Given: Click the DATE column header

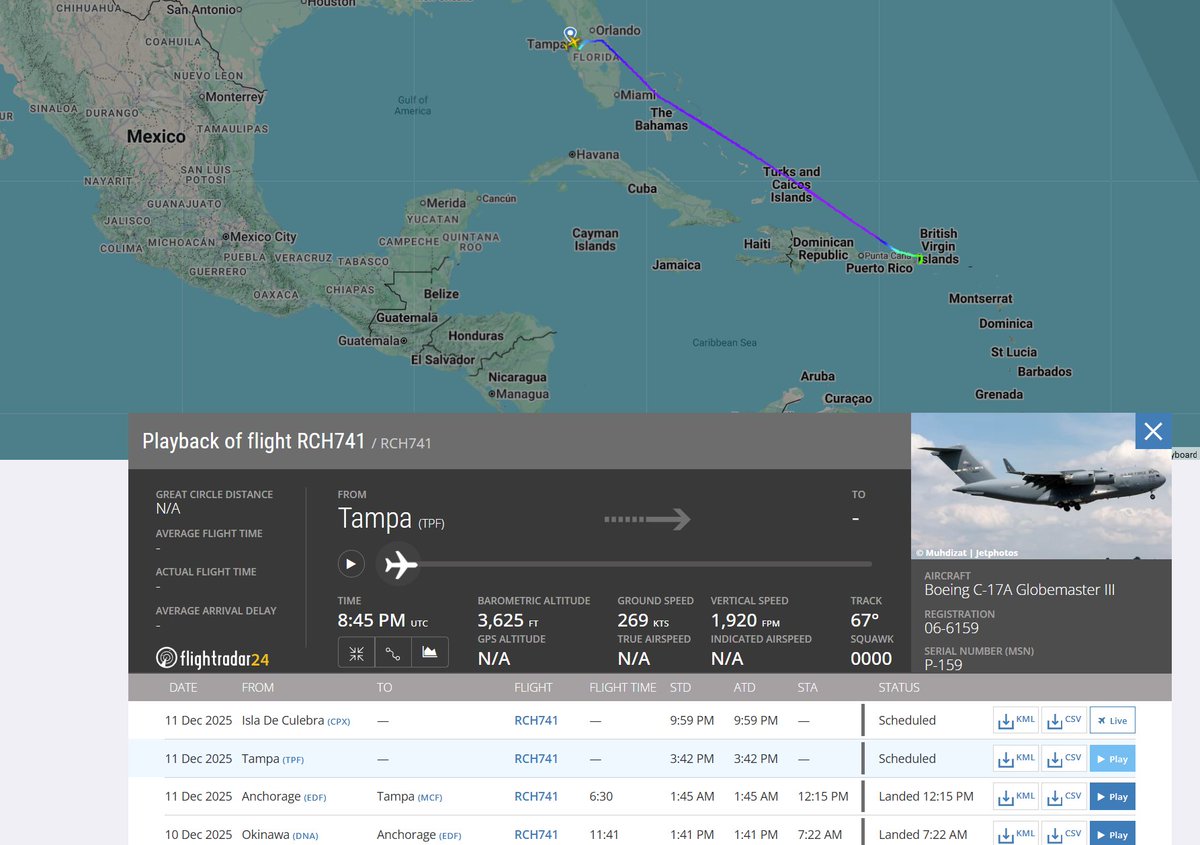Looking at the screenshot, I should click(x=183, y=688).
